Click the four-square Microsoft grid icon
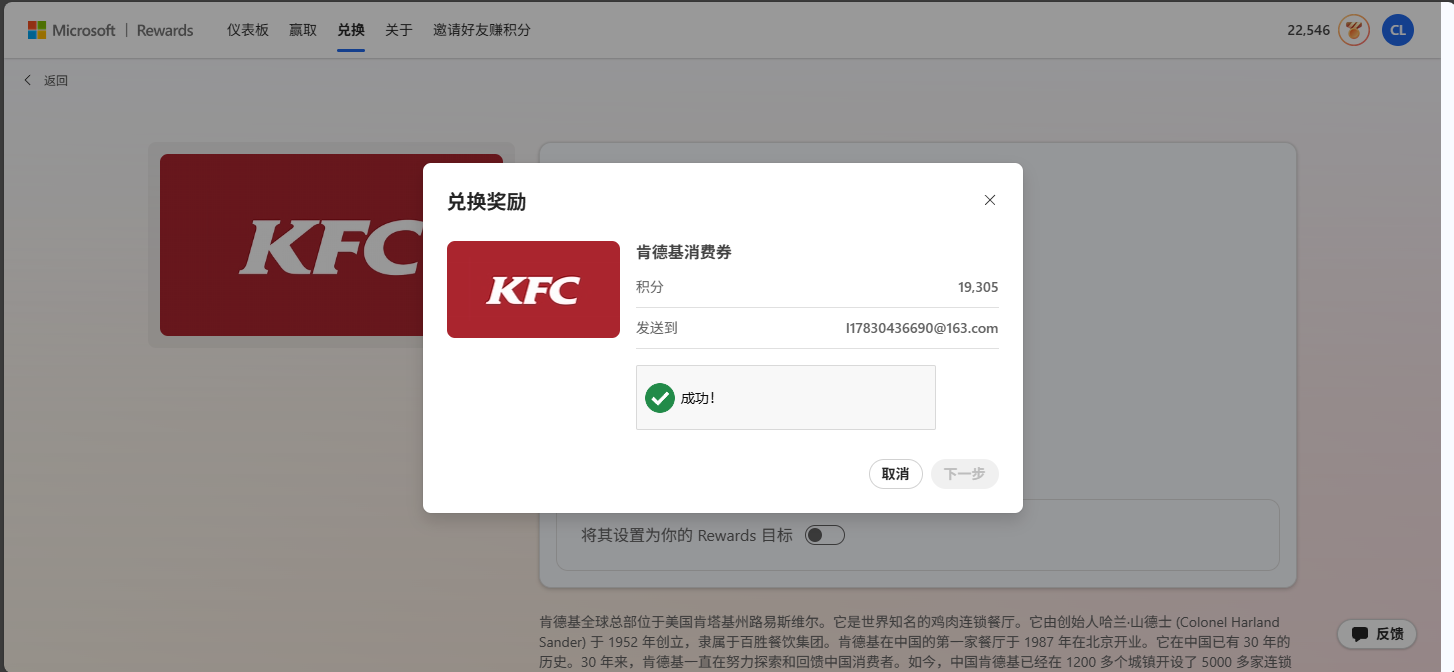 click(36, 29)
